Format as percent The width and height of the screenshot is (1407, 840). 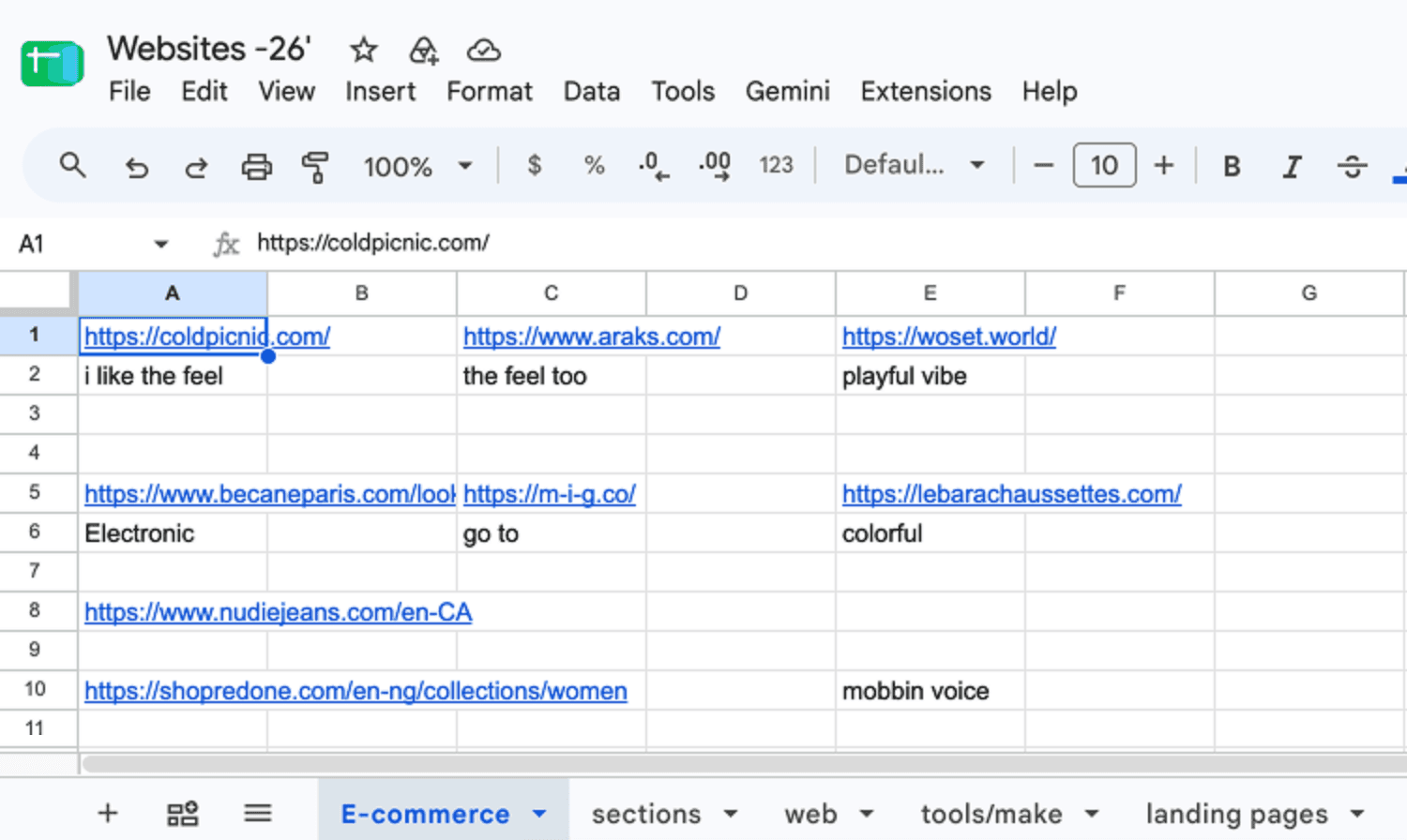click(x=594, y=166)
